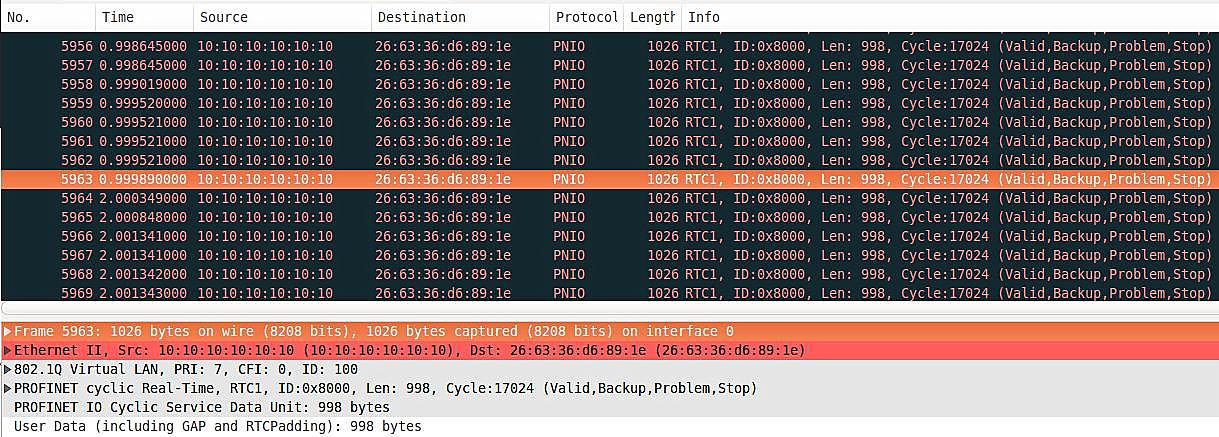Screen dimensions: 1219x437
Task: Click the Length column header
Action: (x=652, y=17)
